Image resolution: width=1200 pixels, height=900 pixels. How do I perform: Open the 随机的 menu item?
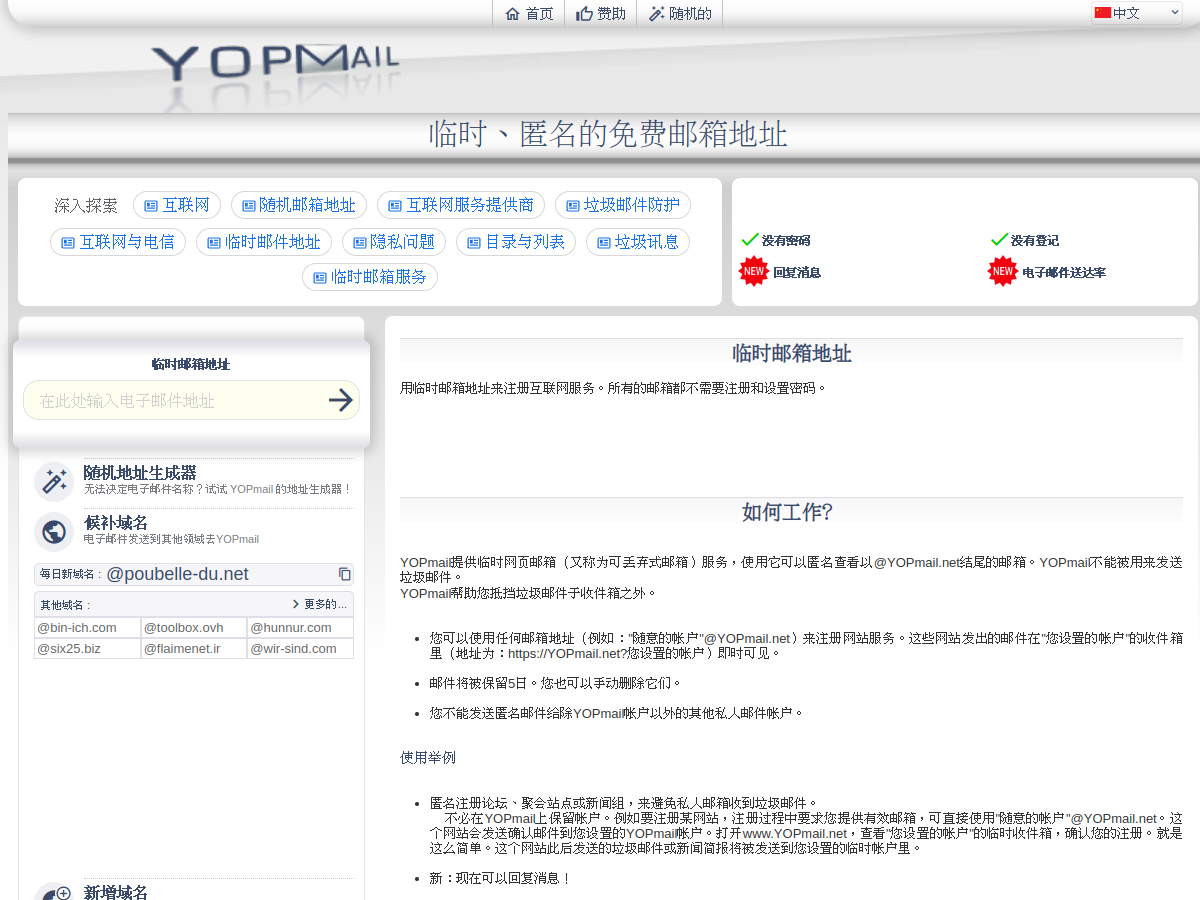coord(680,14)
